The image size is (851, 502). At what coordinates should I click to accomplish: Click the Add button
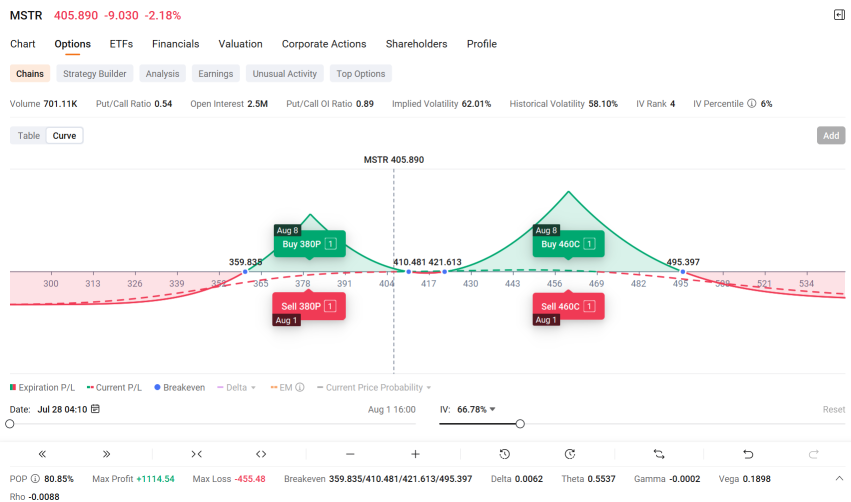[831, 136]
